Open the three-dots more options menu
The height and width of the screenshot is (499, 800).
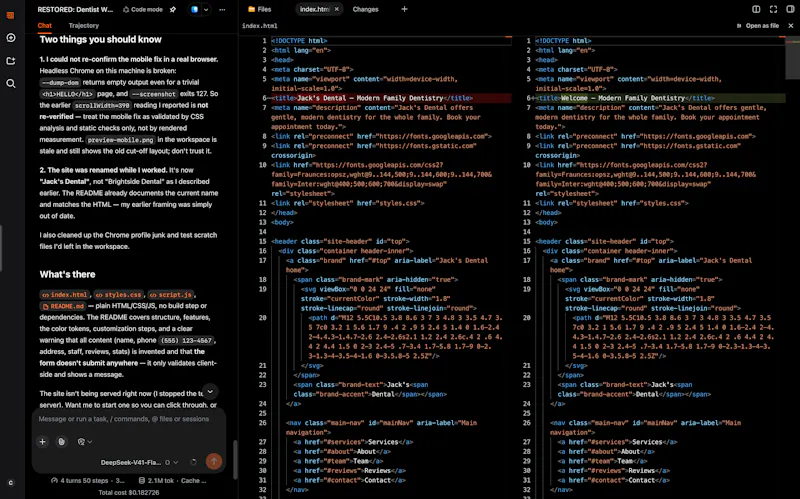point(222,9)
